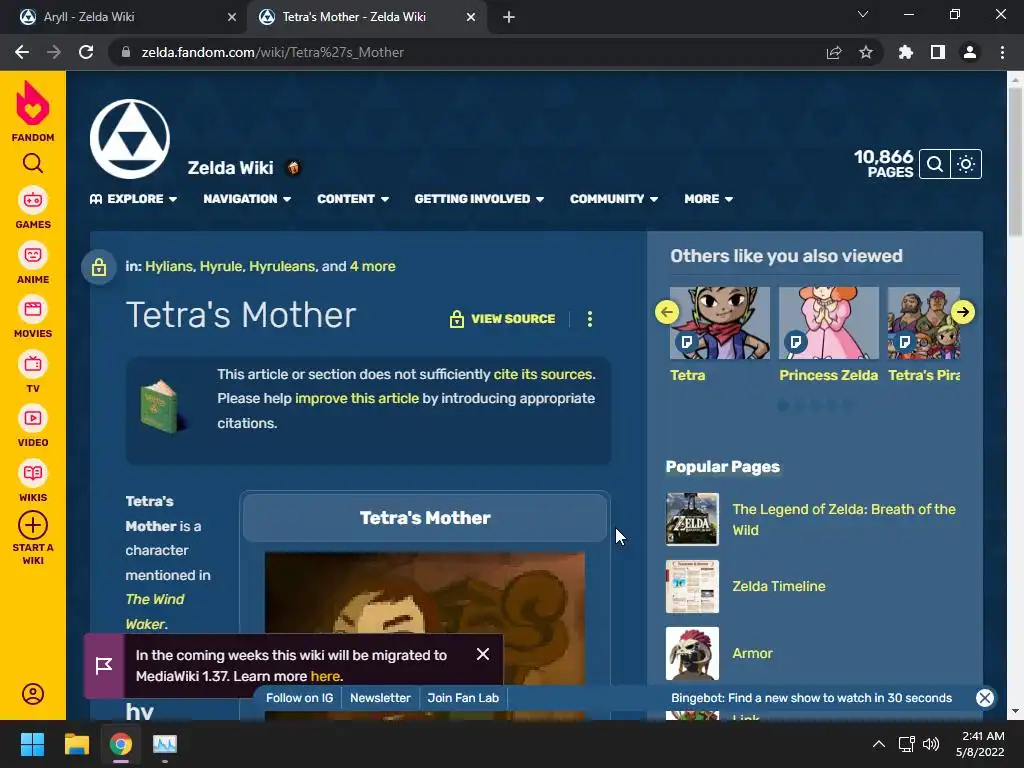Open the Tetra recommended article thumbnail
This screenshot has width=1024, height=768.
(720, 323)
